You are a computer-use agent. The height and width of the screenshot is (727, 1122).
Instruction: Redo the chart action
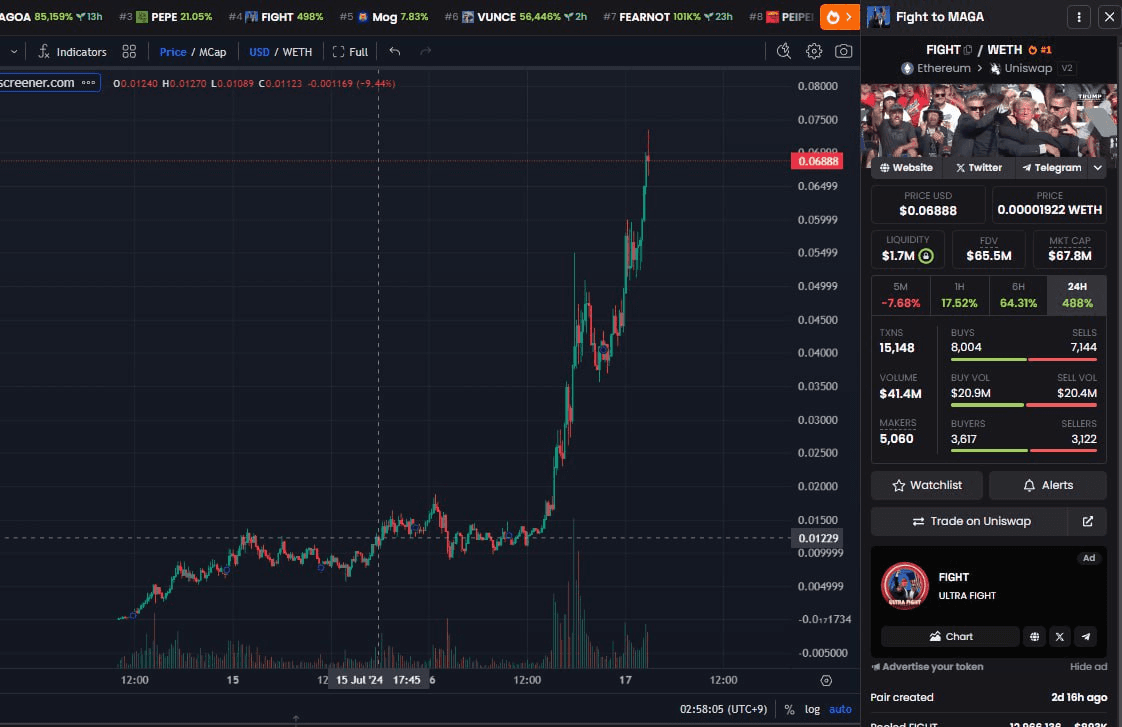pyautogui.click(x=426, y=52)
